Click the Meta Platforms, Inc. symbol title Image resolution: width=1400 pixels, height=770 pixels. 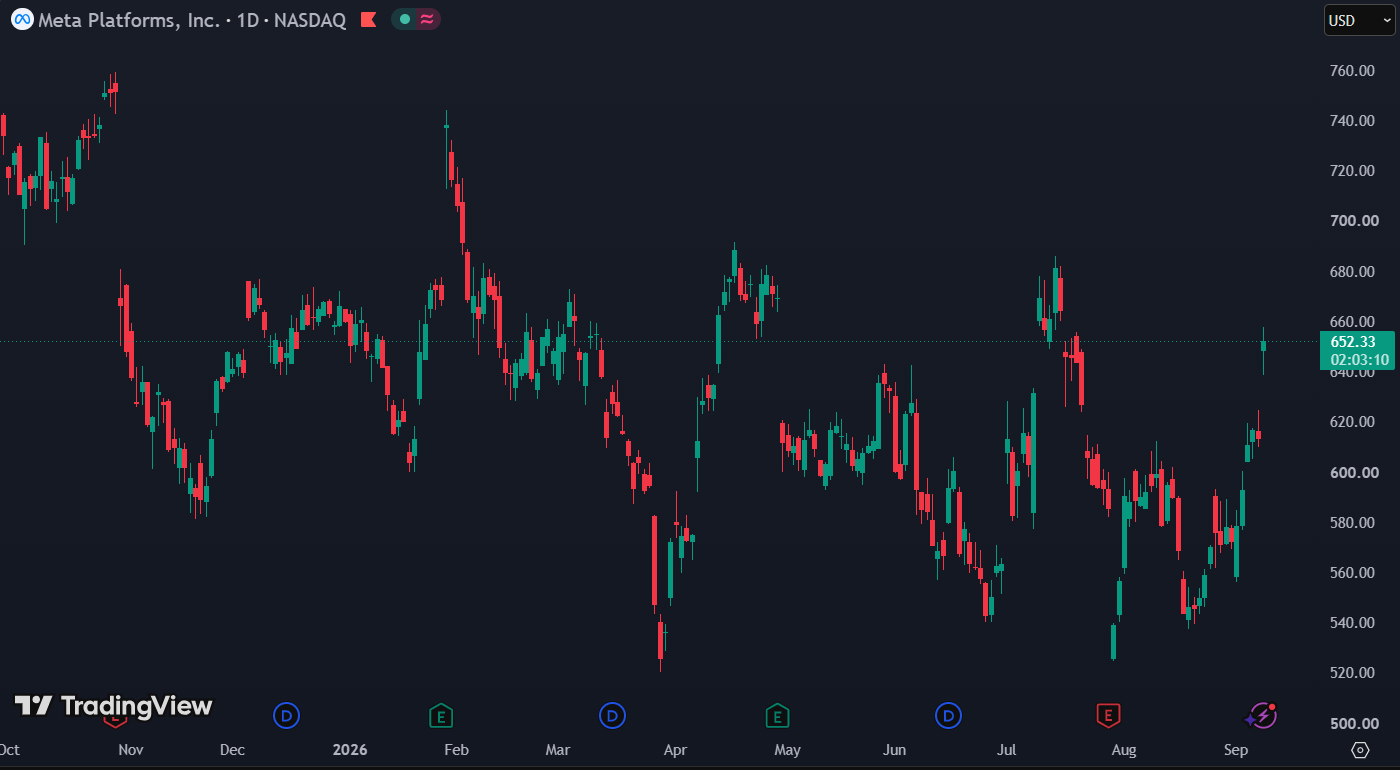[x=129, y=20]
